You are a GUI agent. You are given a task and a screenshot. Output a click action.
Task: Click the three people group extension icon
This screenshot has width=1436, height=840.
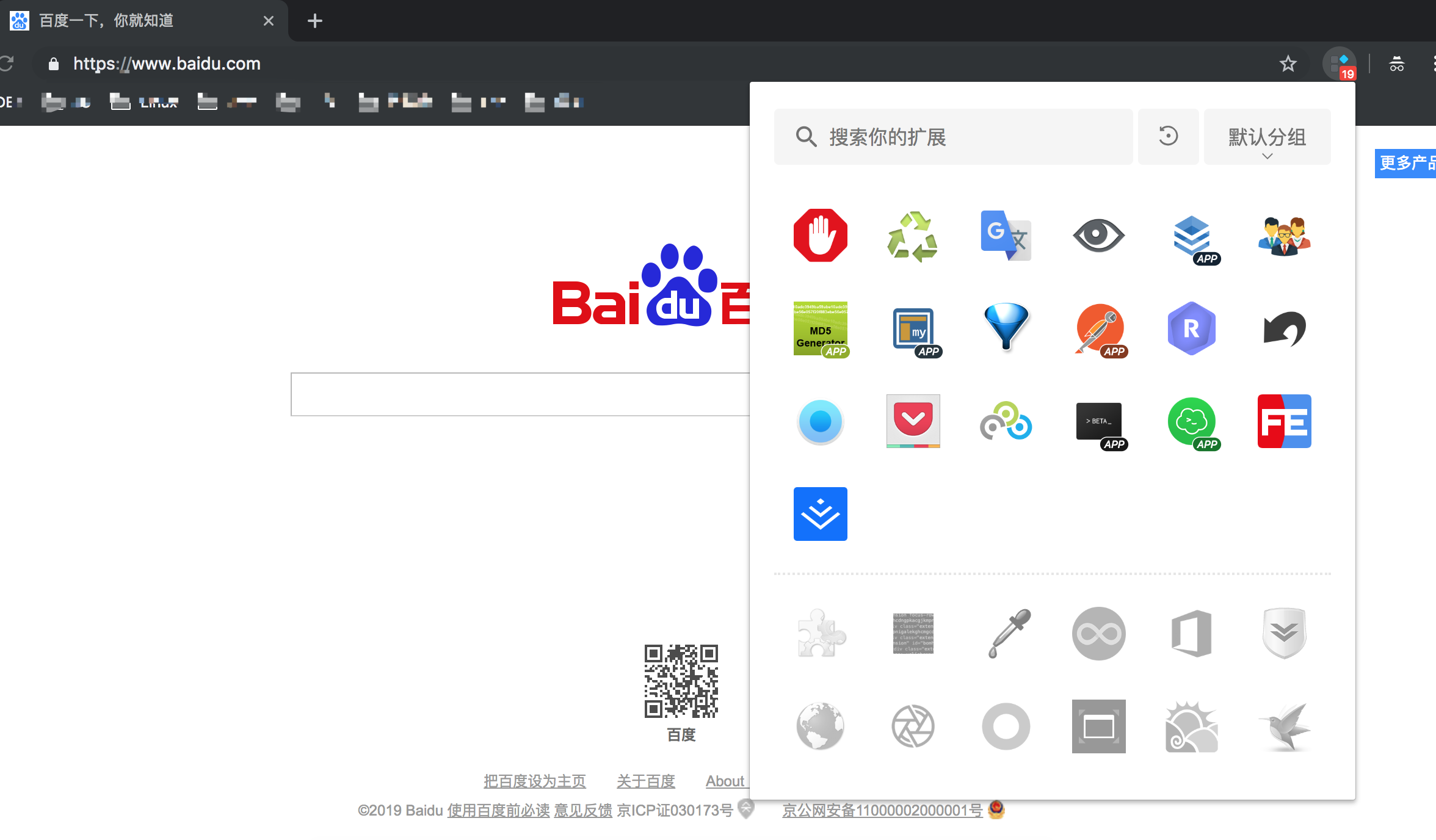click(x=1284, y=236)
